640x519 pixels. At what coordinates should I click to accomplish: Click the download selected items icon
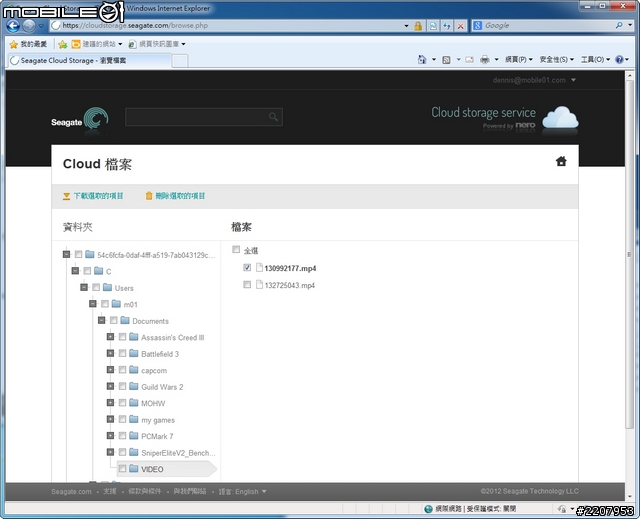(x=67, y=196)
